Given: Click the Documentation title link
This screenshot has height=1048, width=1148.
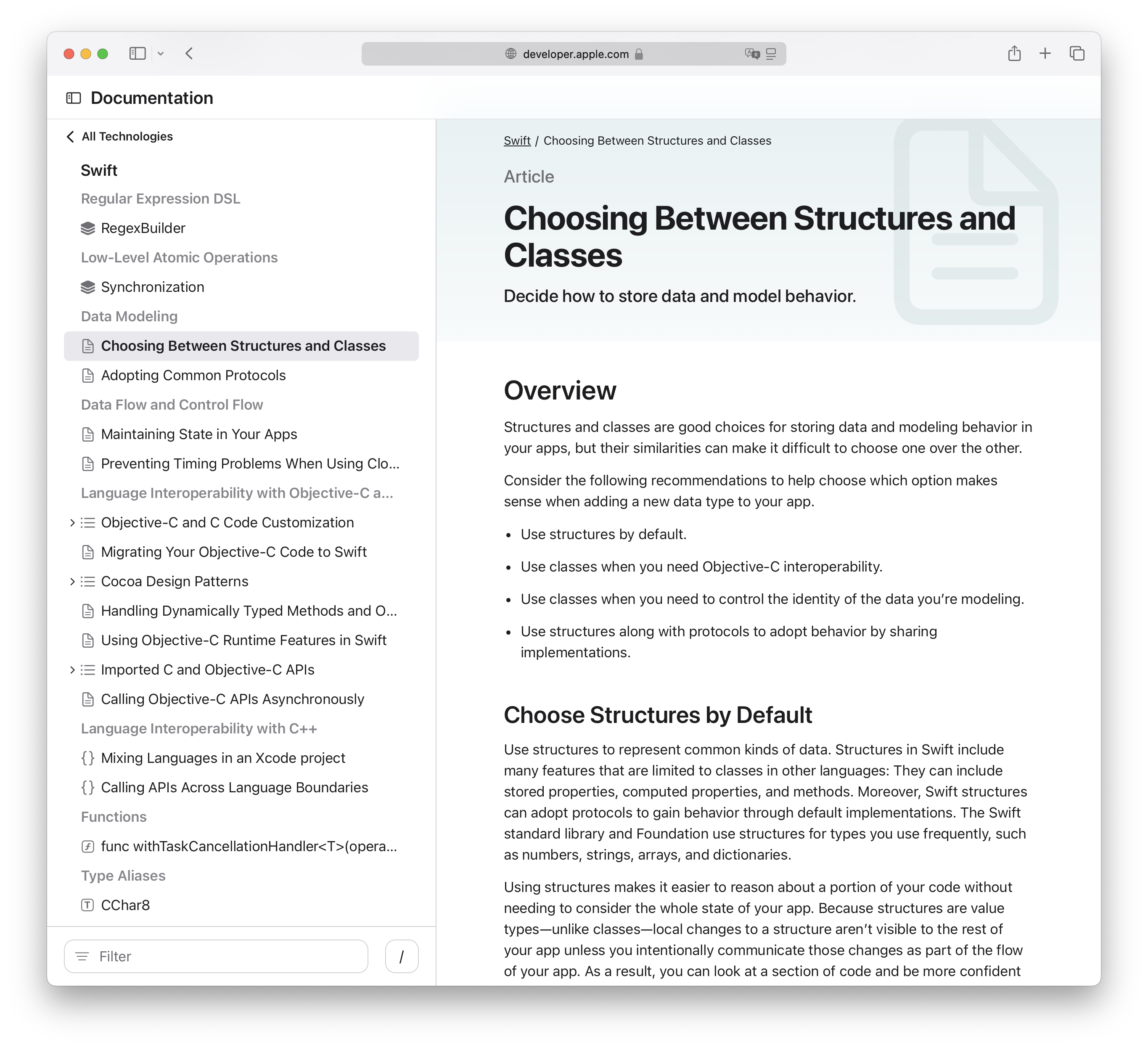Looking at the screenshot, I should click(151, 98).
